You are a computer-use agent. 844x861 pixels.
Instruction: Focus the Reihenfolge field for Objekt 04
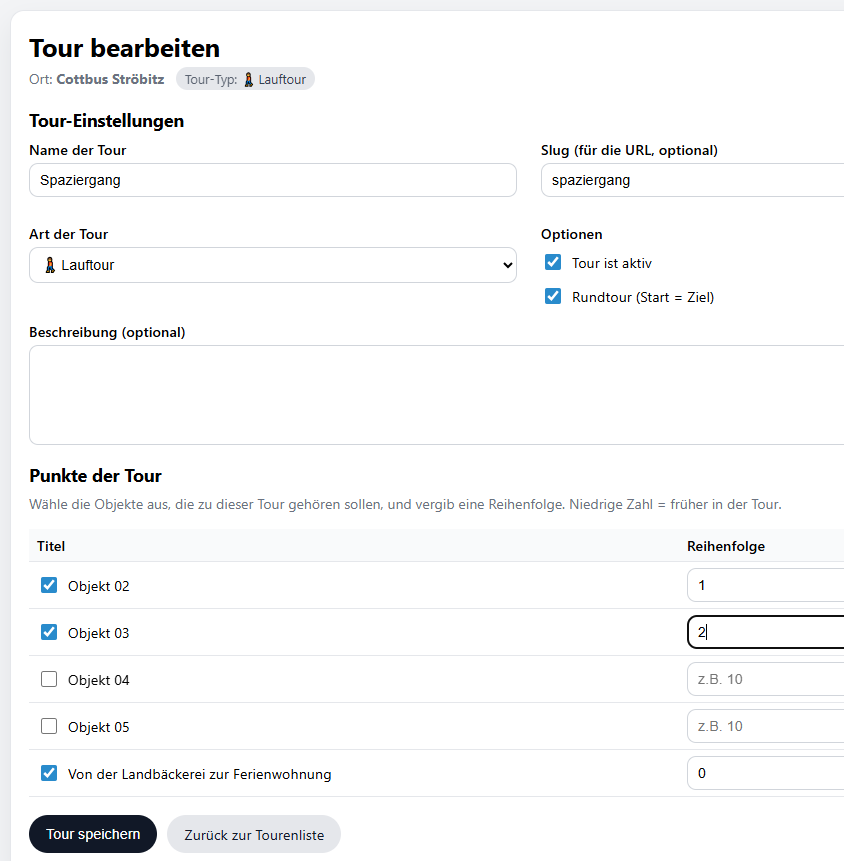(x=765, y=680)
